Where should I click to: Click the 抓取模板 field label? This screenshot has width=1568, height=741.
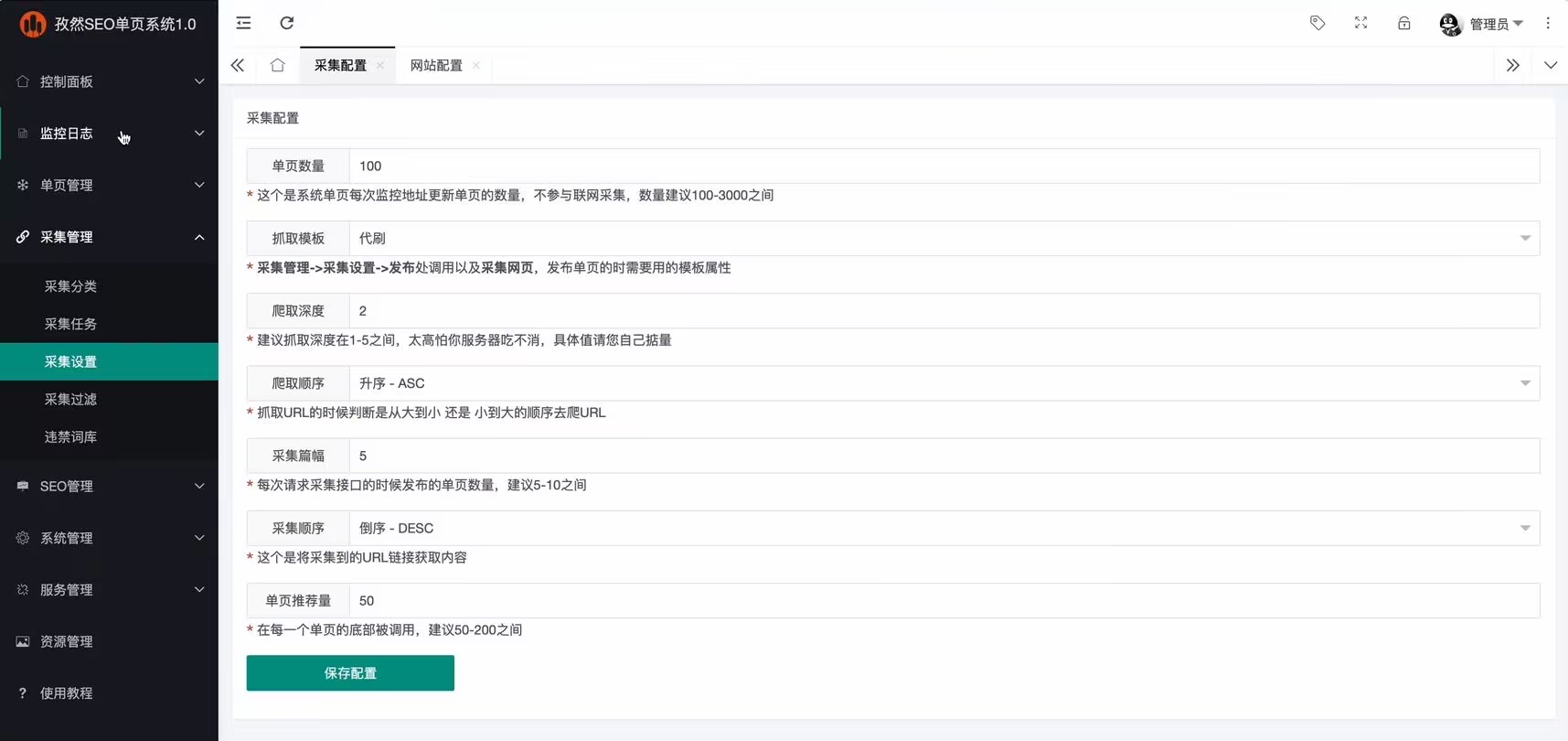click(298, 238)
